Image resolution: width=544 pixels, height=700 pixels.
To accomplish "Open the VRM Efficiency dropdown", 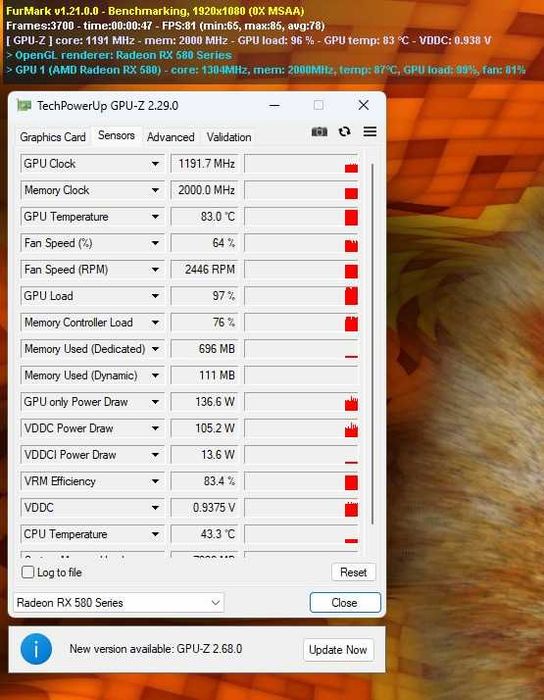I will coord(155,481).
